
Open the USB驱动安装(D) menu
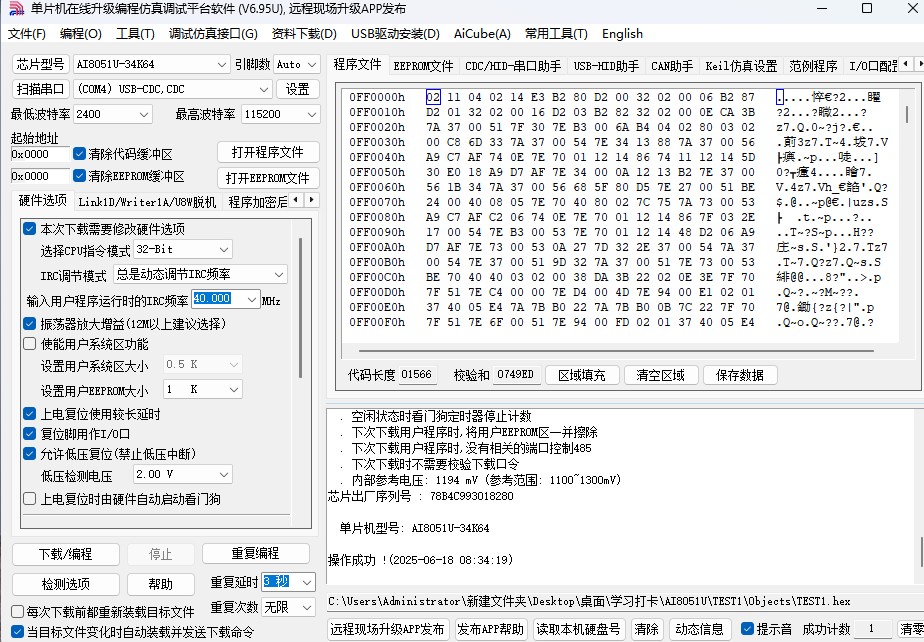pyautogui.click(x=395, y=34)
